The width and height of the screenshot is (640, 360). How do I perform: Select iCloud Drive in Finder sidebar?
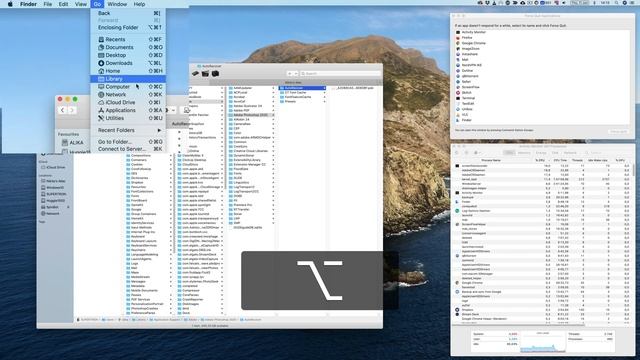coord(55,167)
